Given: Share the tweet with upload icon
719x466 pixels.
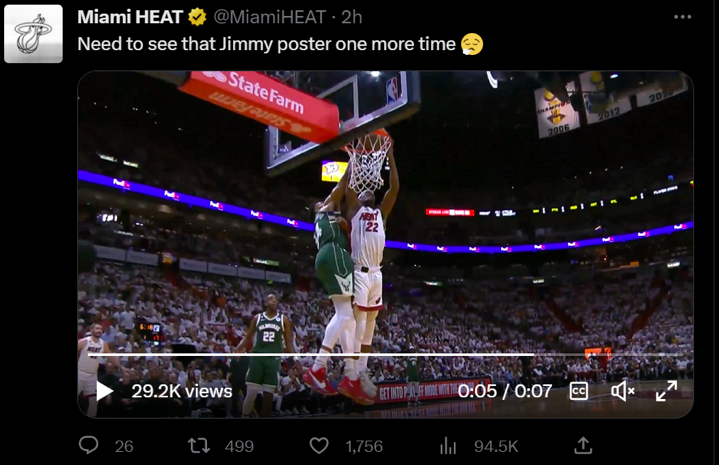Looking at the screenshot, I should pos(583,445).
